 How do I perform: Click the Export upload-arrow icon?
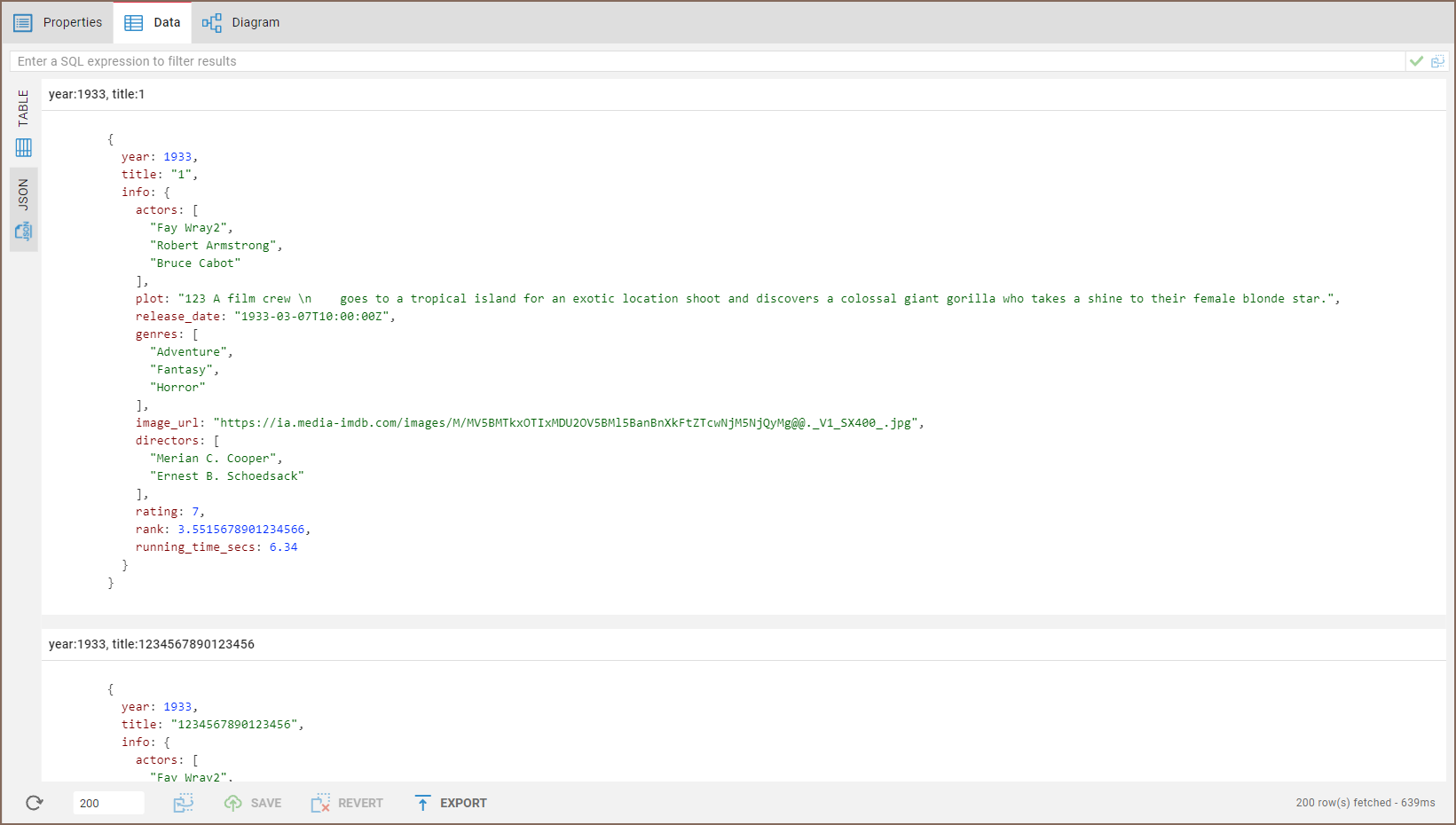coord(424,803)
